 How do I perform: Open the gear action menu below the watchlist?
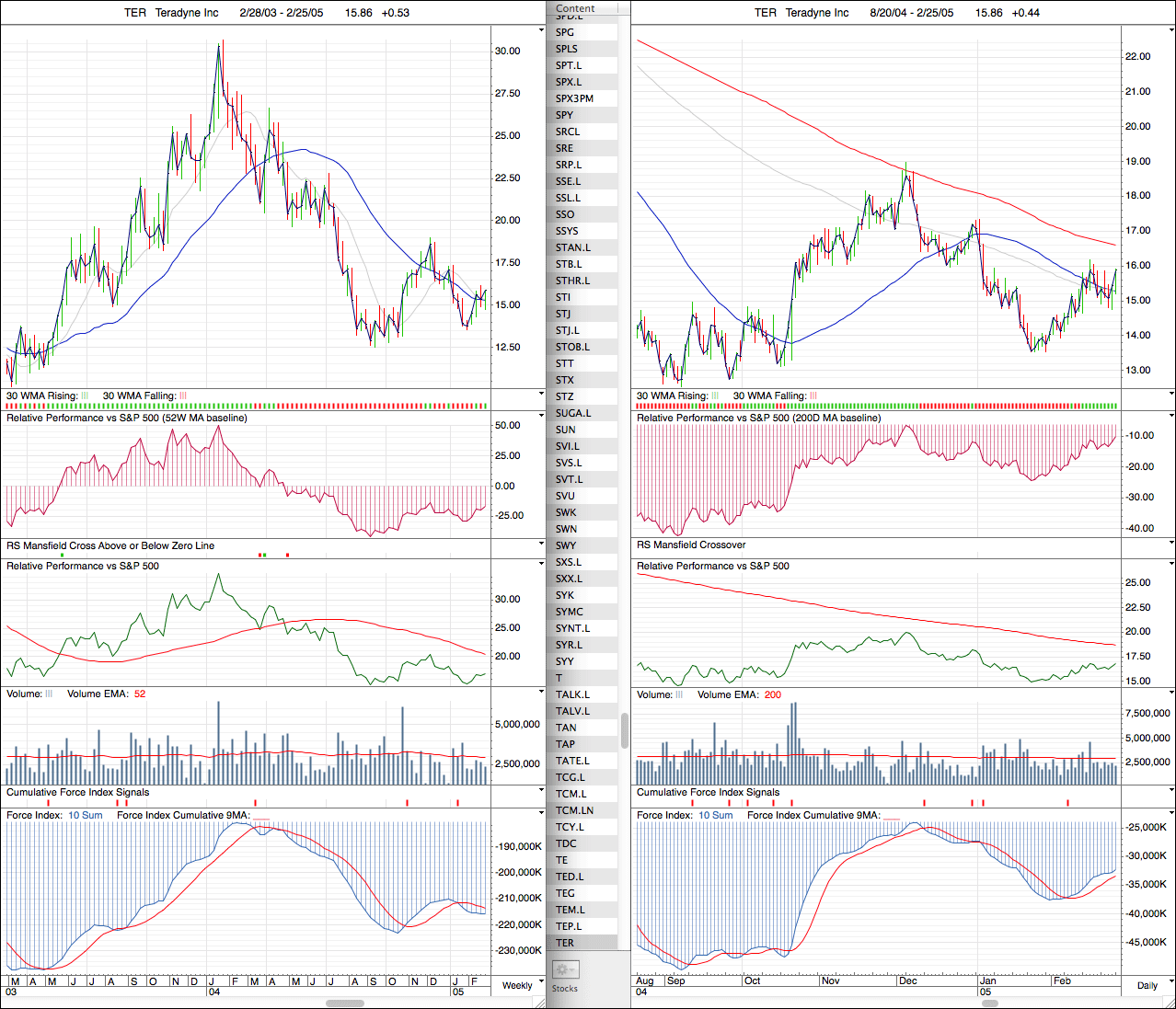[565, 969]
